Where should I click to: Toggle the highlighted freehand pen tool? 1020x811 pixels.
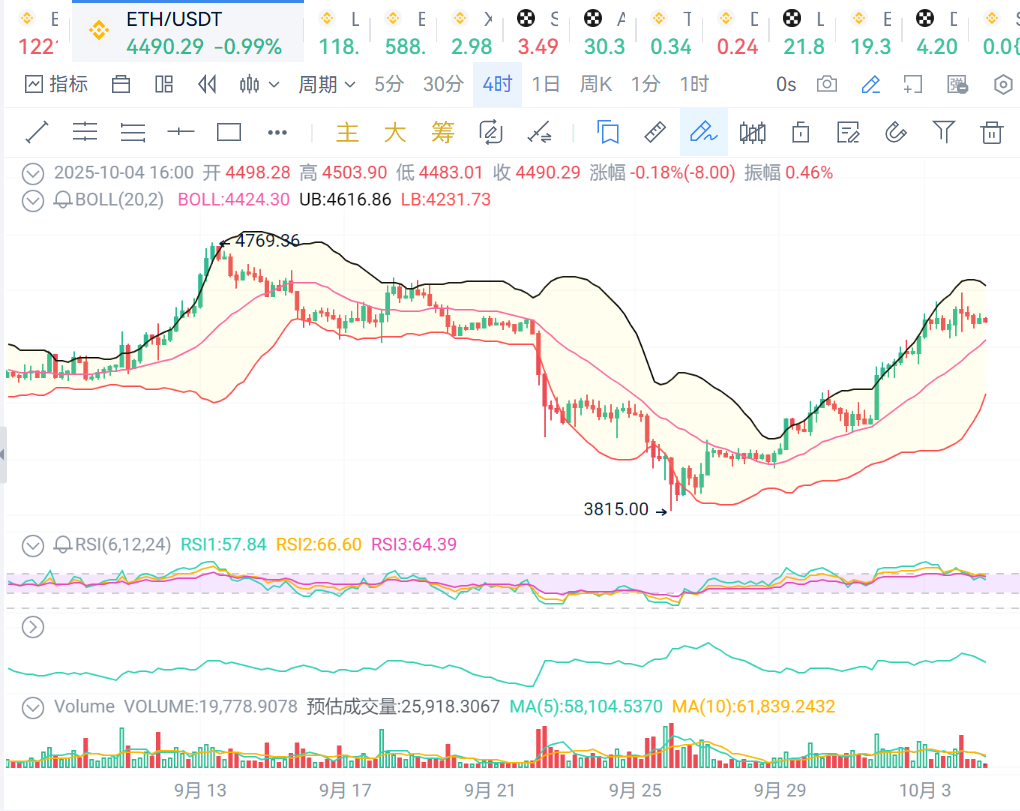click(x=704, y=132)
